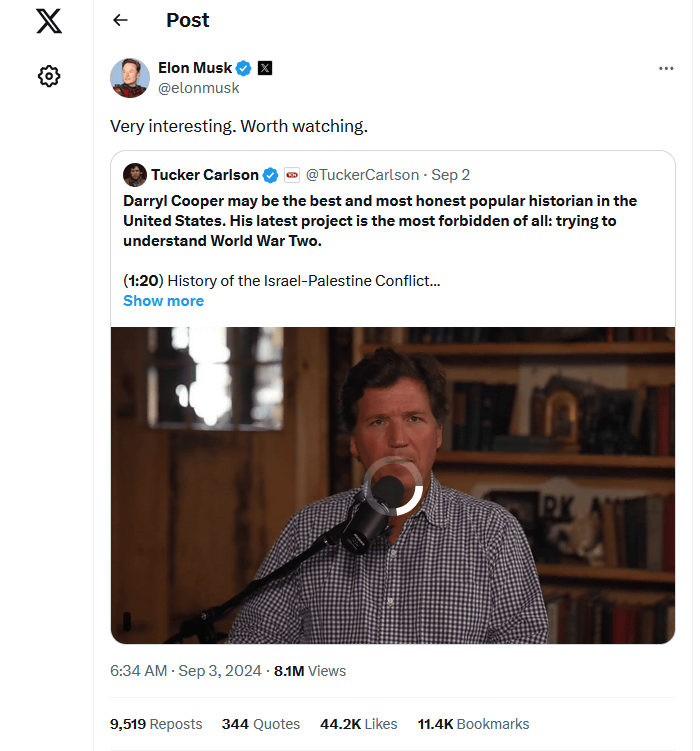The height and width of the screenshot is (751, 700).
Task: Go back using the arrow icon
Action: [x=121, y=20]
